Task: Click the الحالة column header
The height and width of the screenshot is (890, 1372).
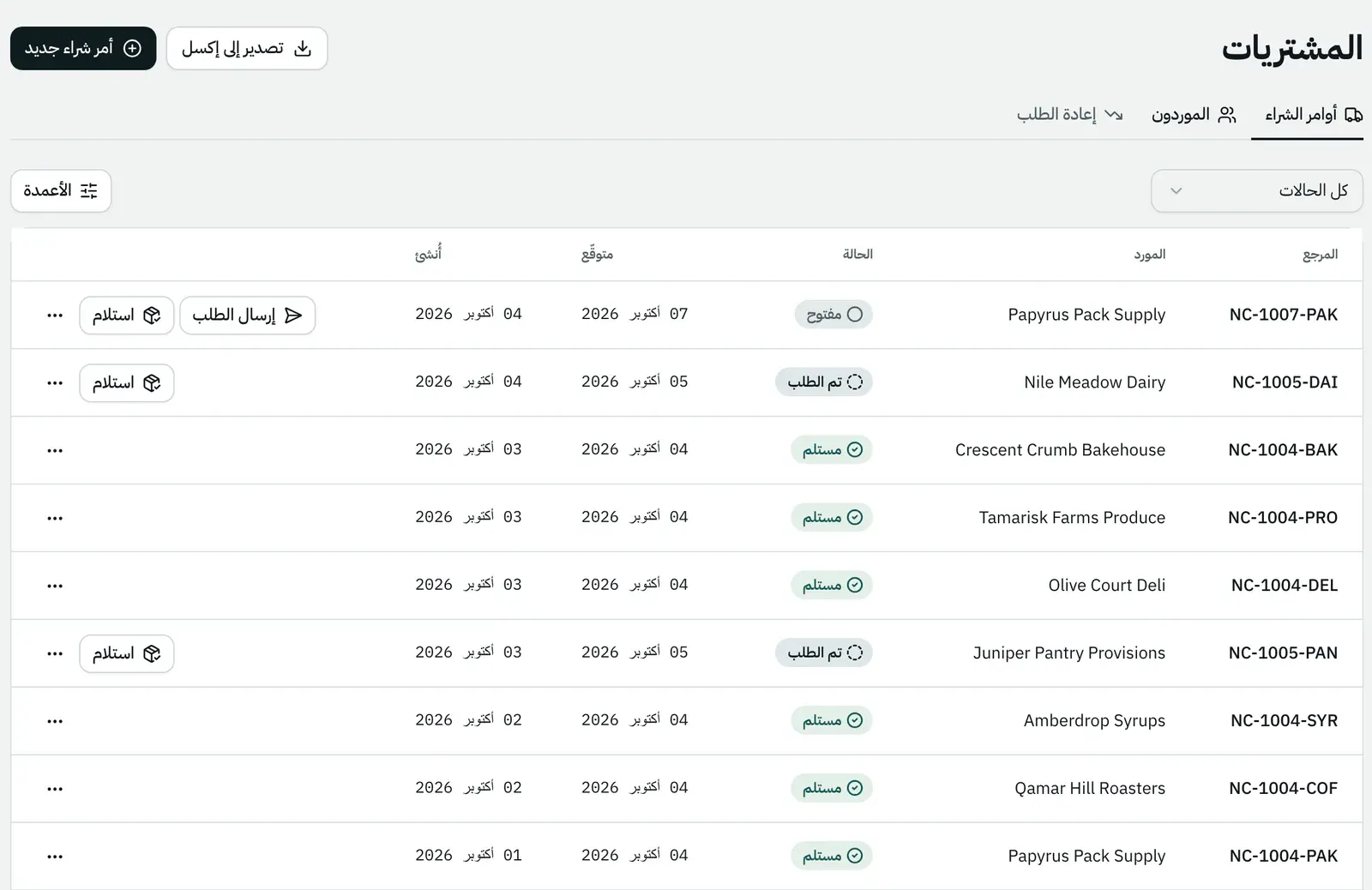Action: click(x=857, y=255)
